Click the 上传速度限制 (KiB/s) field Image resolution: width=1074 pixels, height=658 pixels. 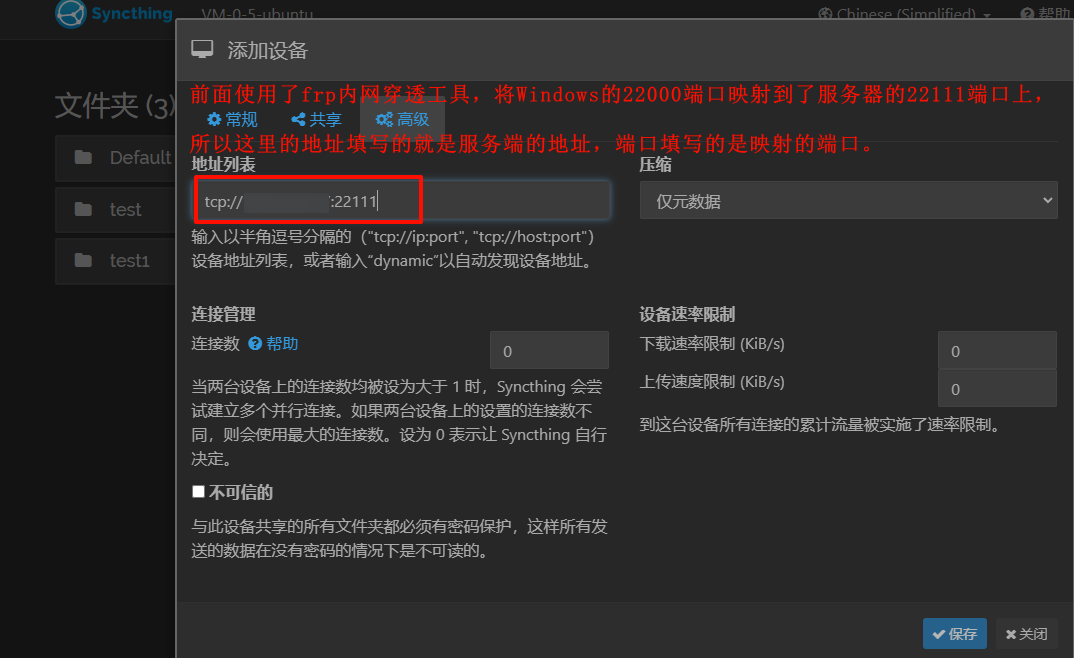(997, 388)
